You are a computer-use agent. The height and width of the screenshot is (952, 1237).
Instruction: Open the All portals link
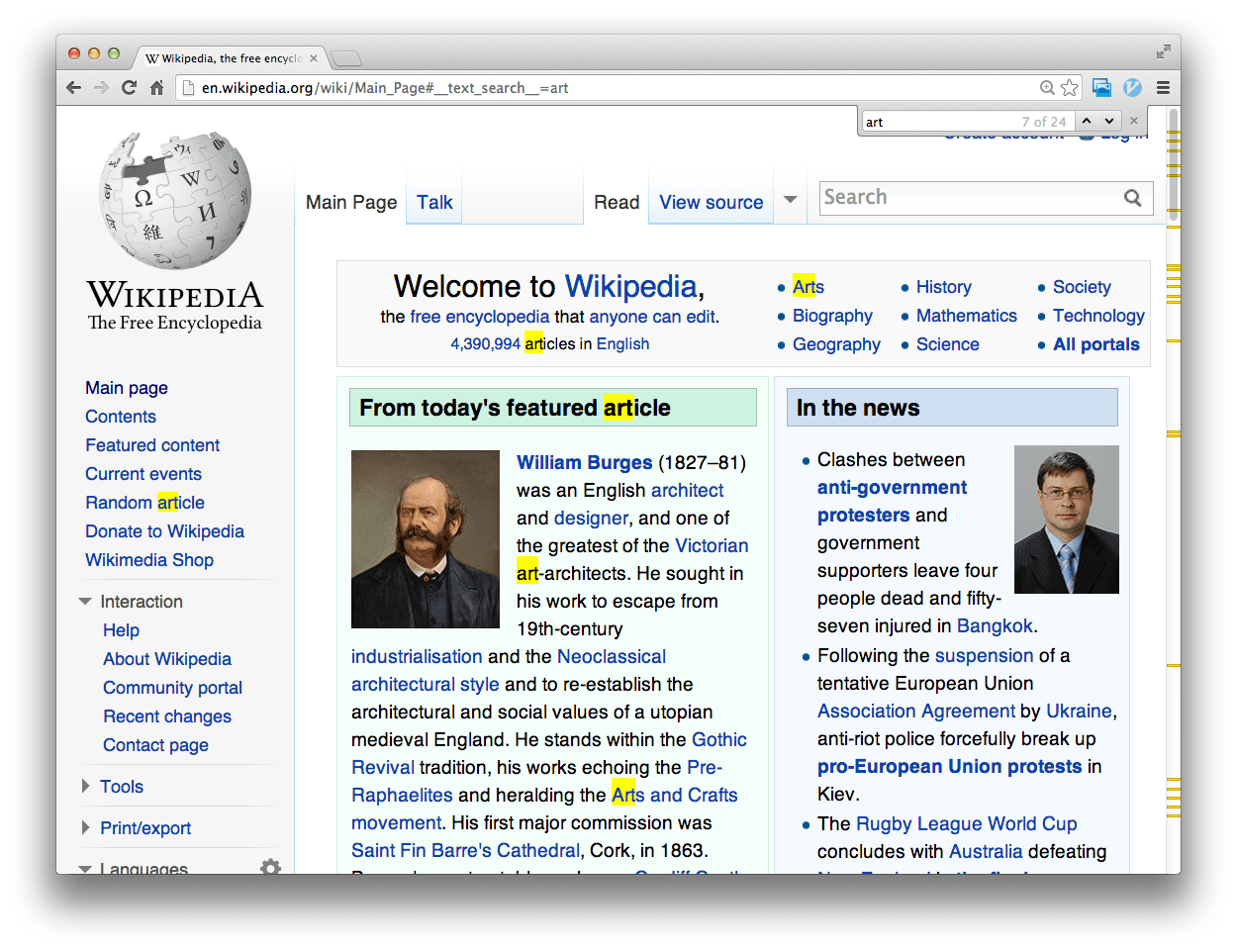tap(1096, 344)
